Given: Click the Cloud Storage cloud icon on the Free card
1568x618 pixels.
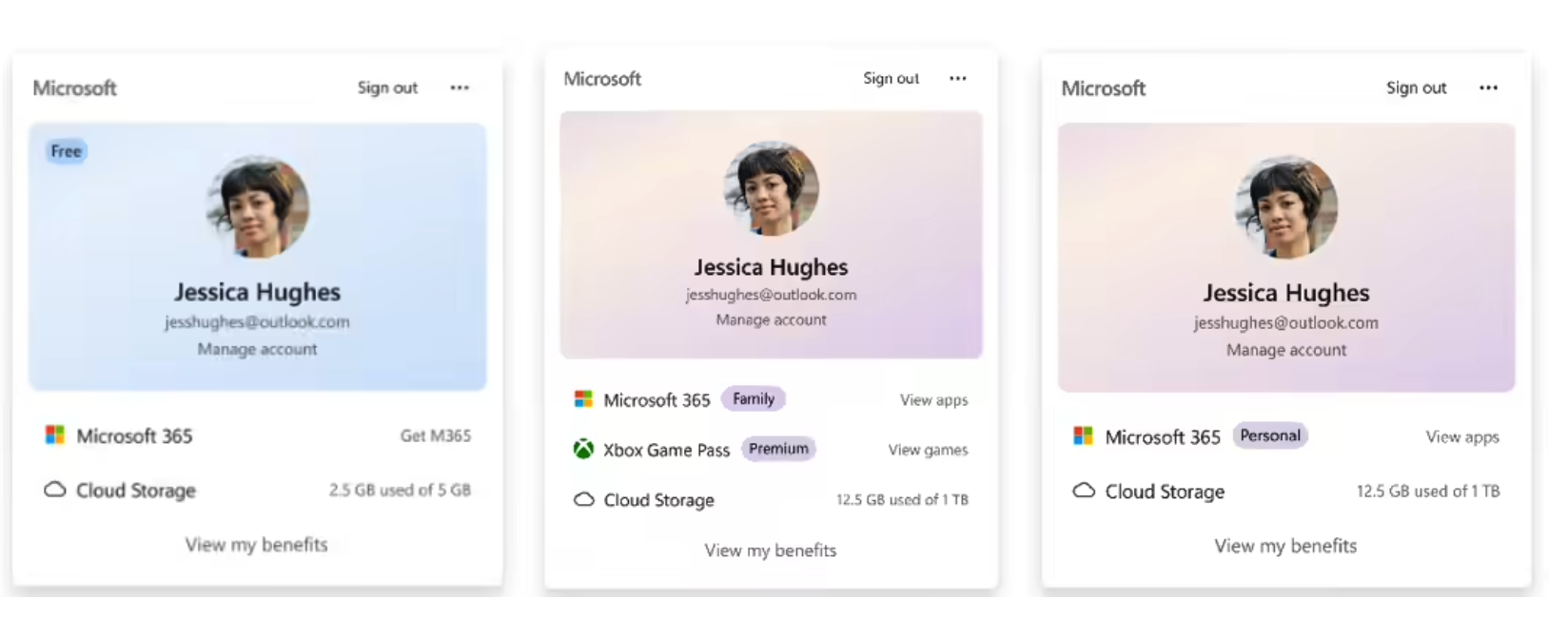Looking at the screenshot, I should pyautogui.click(x=55, y=490).
